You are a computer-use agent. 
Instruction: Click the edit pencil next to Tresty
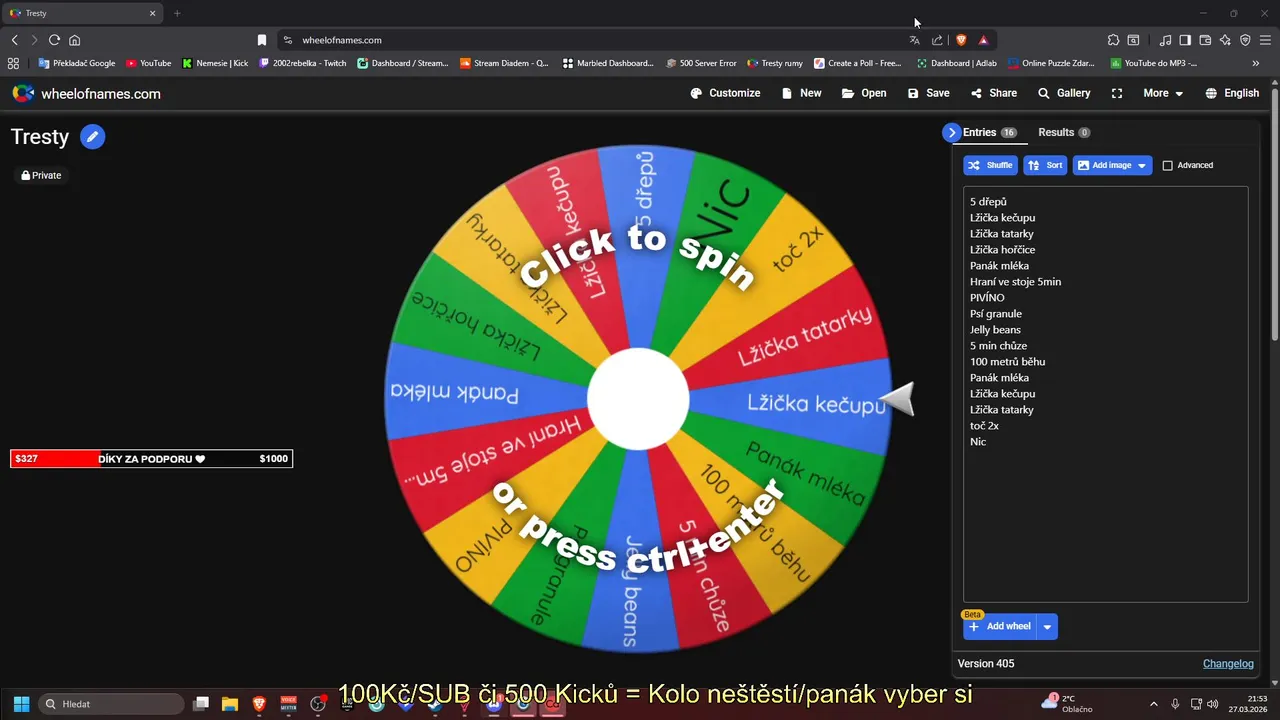(93, 137)
